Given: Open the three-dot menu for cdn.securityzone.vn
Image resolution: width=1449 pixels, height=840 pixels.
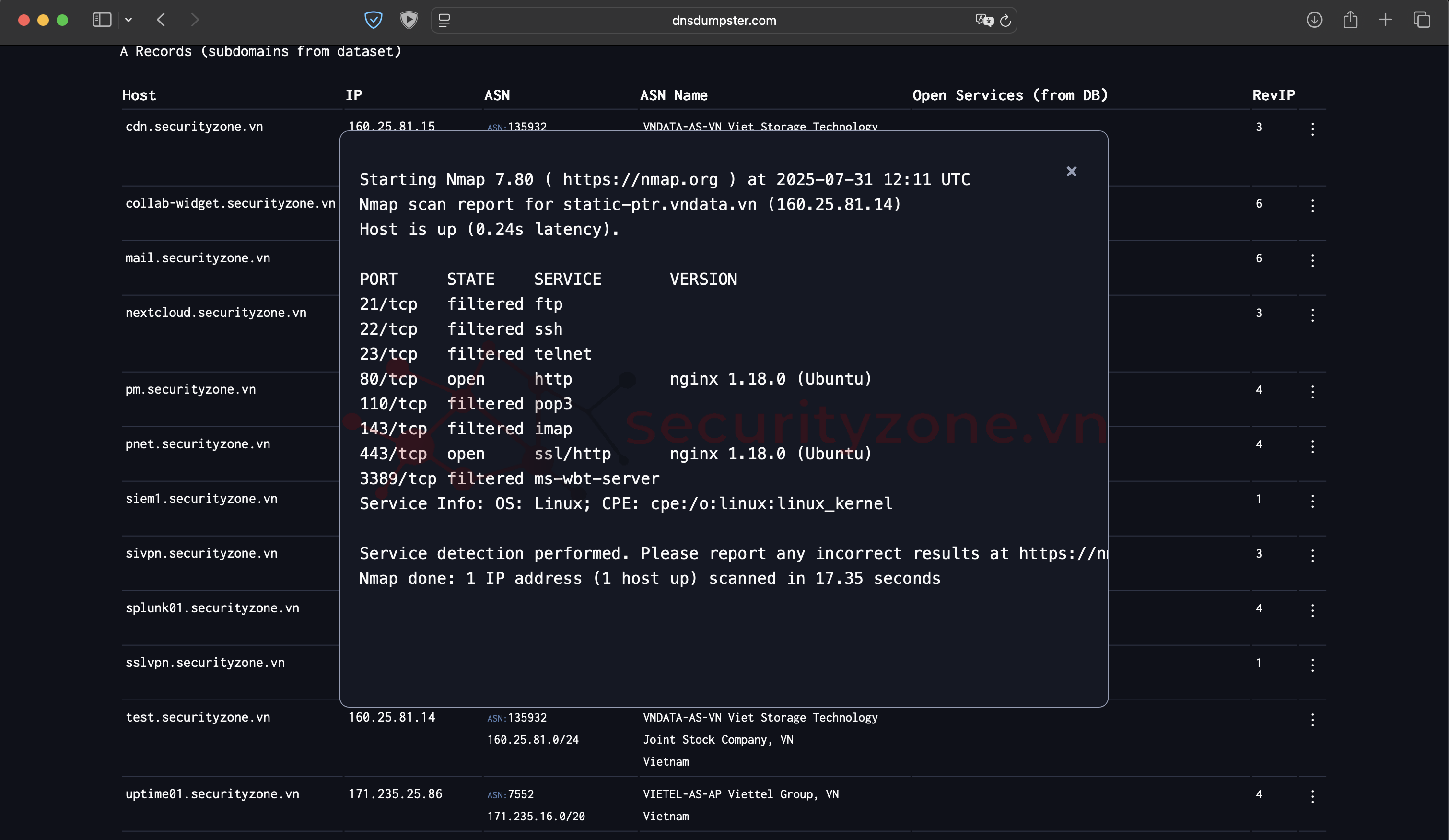Looking at the screenshot, I should pyautogui.click(x=1312, y=129).
